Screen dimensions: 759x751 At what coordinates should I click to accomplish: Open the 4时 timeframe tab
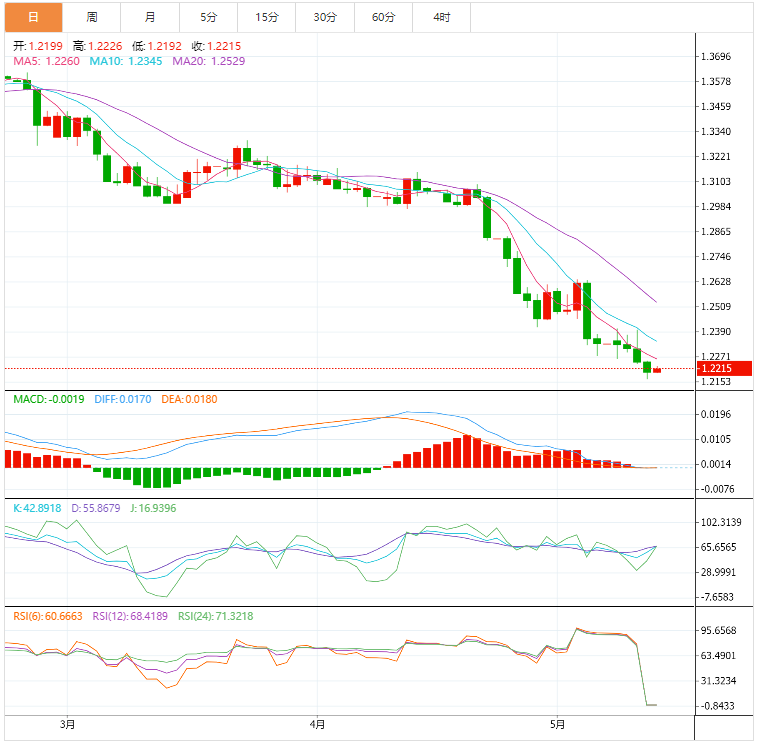[441, 17]
